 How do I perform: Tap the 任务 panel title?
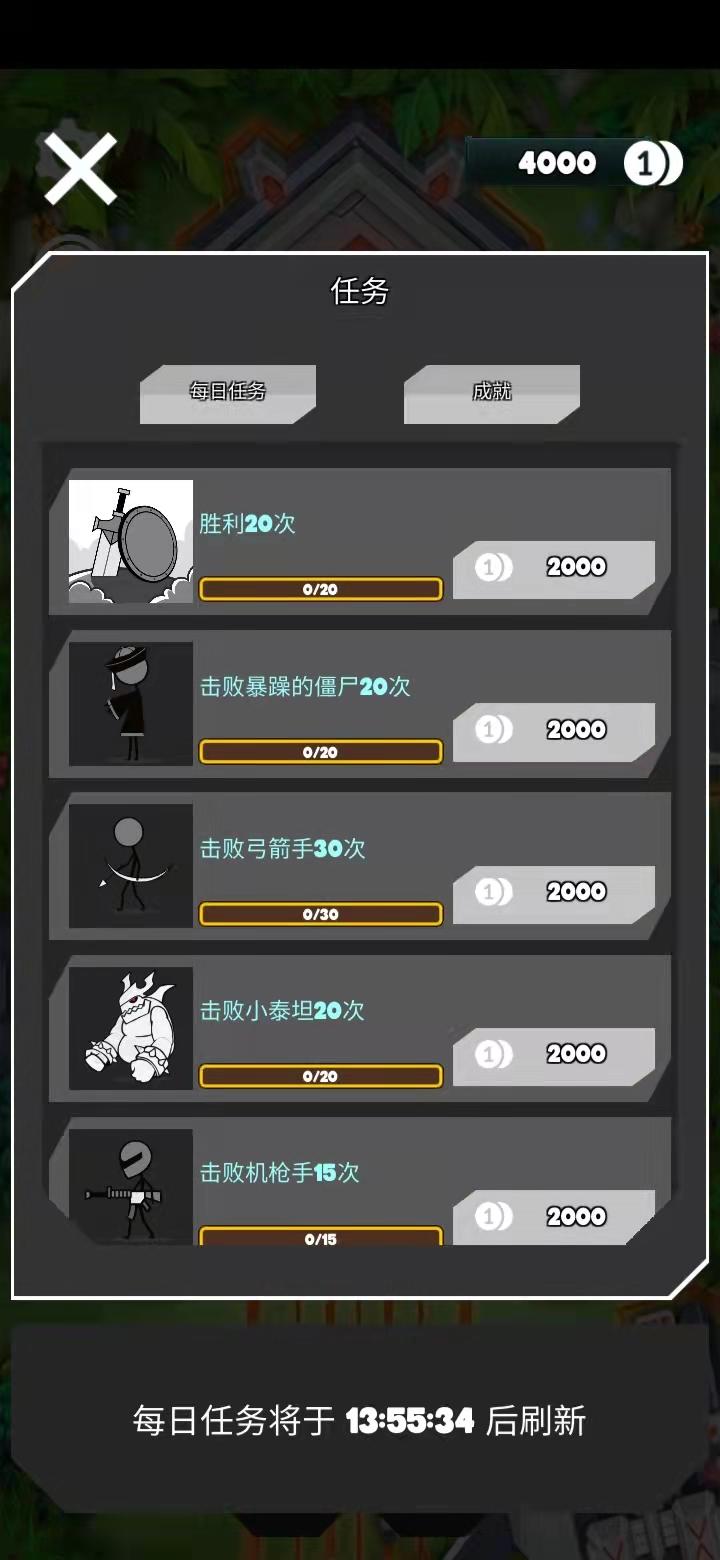(x=360, y=291)
